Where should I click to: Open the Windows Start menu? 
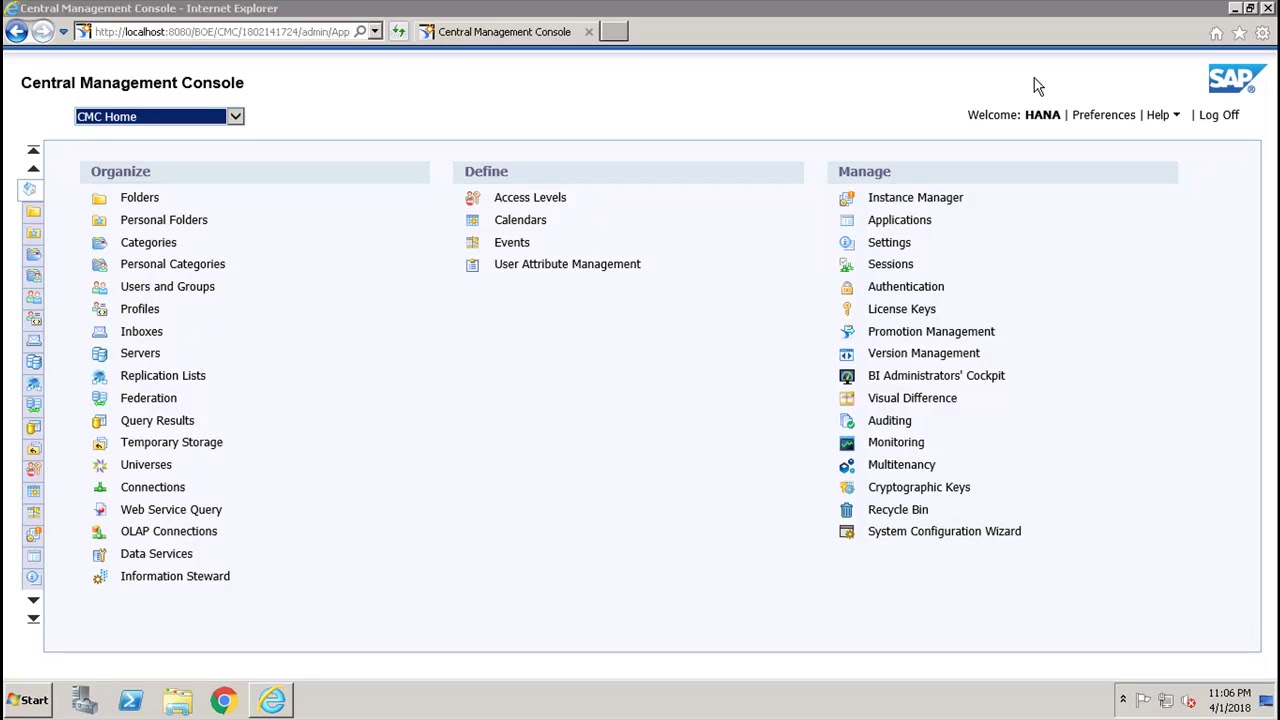click(27, 700)
